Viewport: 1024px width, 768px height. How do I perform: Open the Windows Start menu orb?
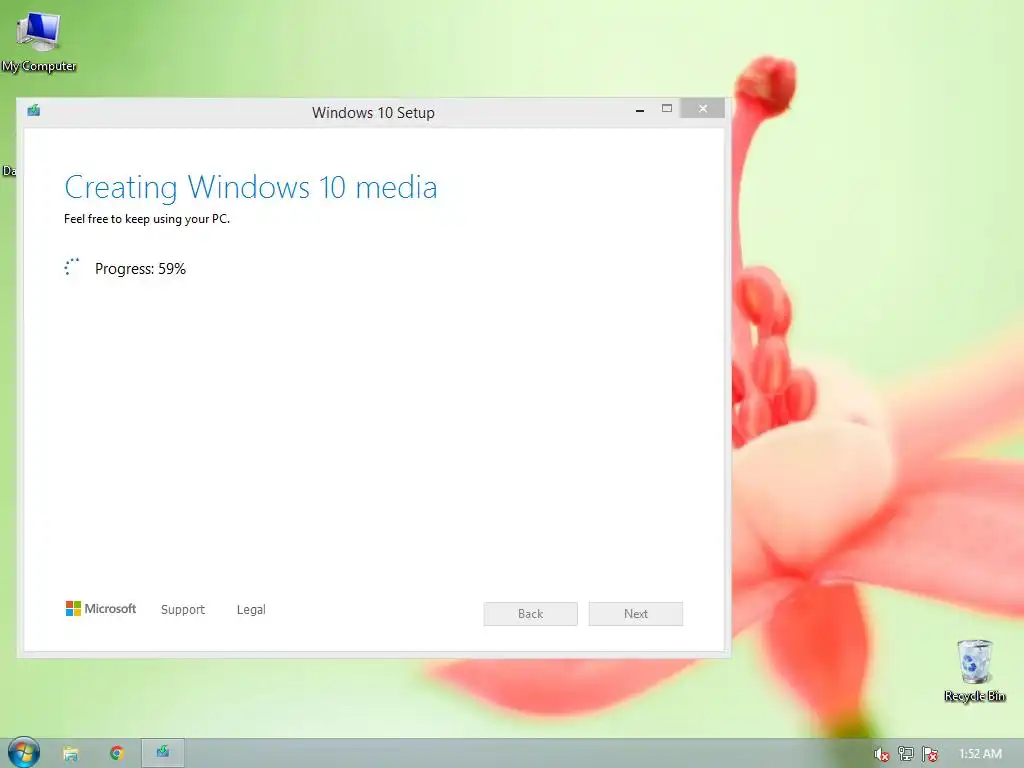point(24,752)
